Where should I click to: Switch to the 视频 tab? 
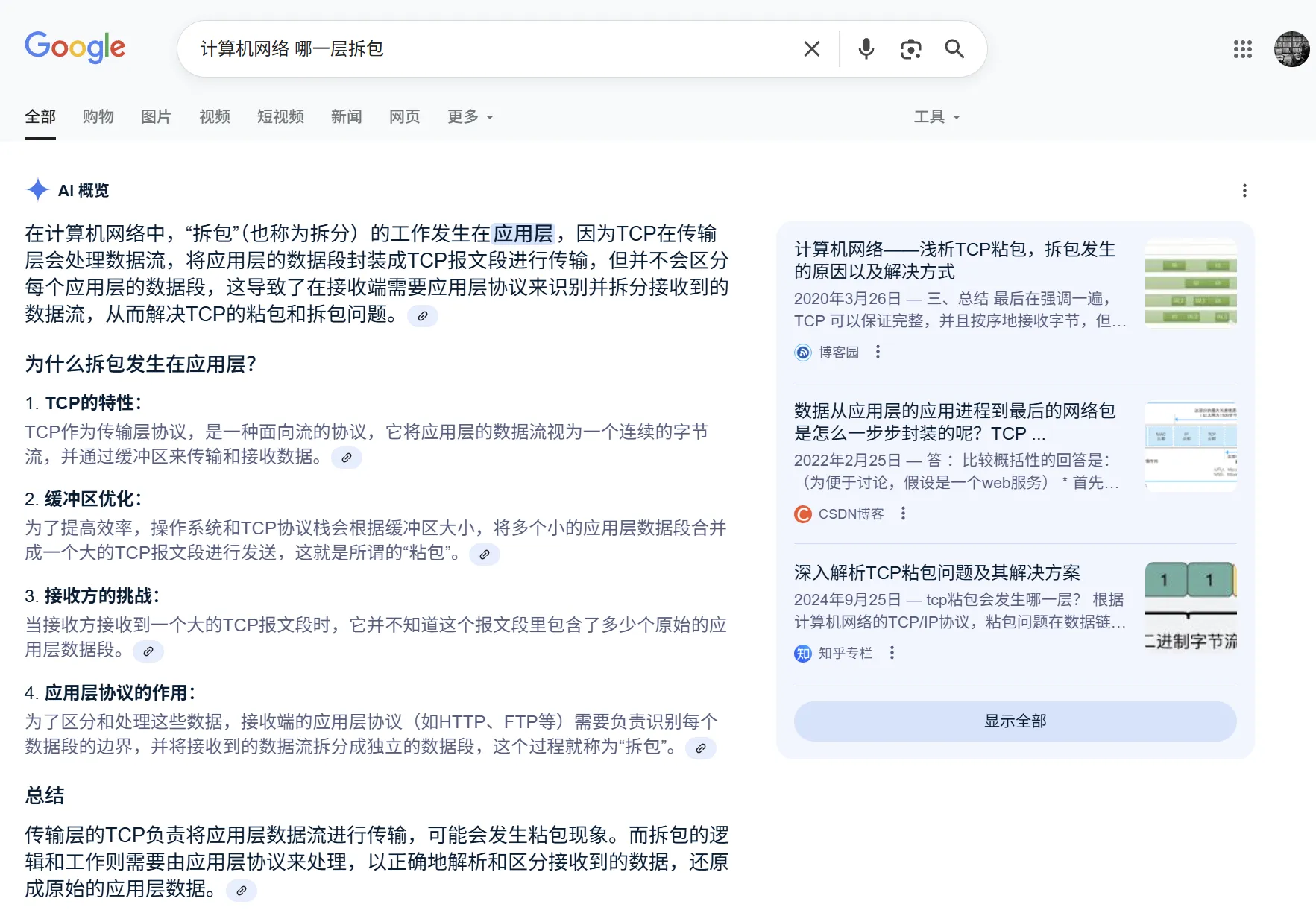point(215,117)
